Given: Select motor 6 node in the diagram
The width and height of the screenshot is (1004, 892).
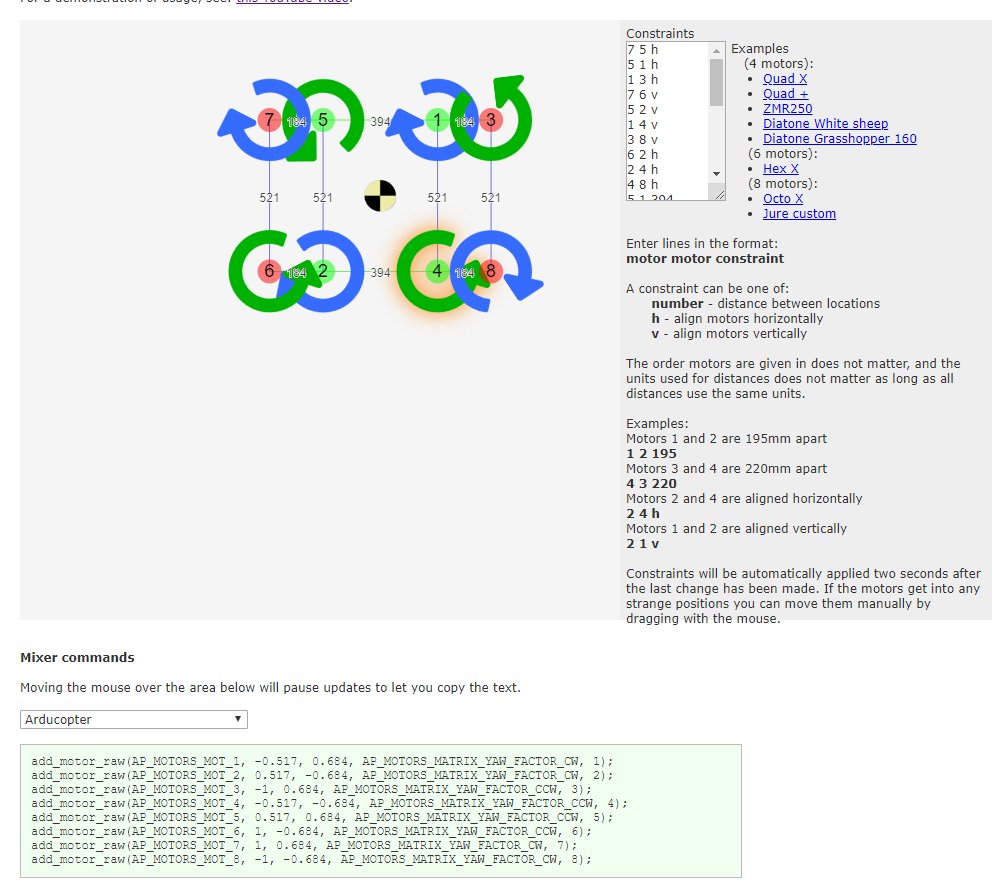Looking at the screenshot, I should tap(269, 271).
